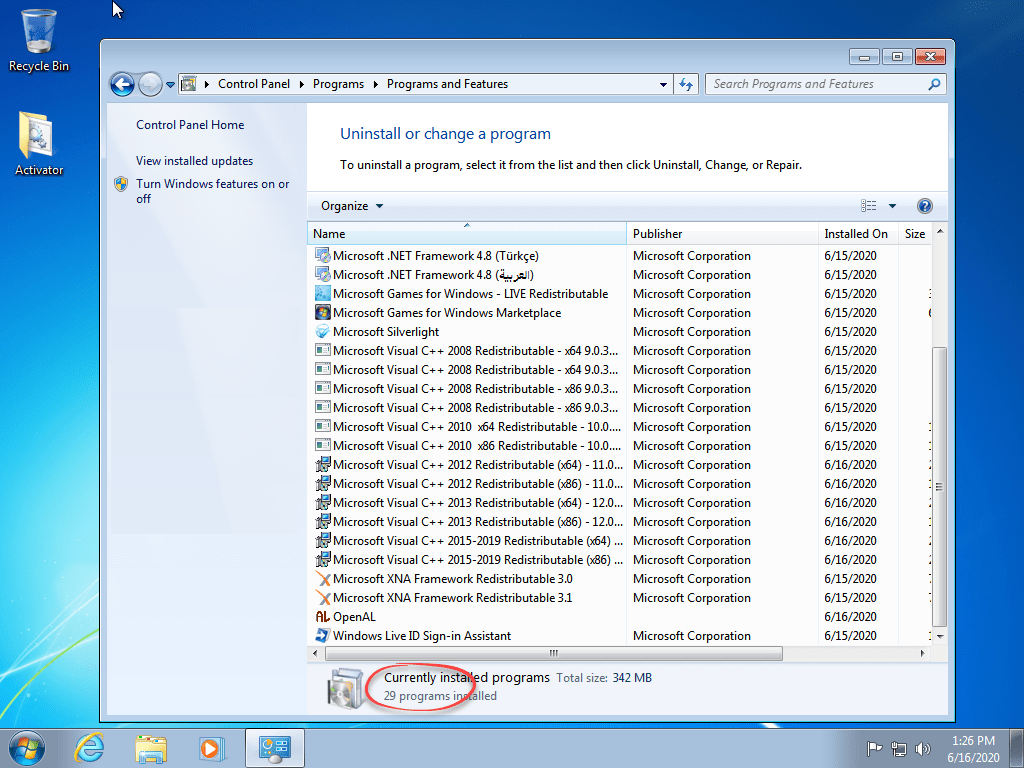The height and width of the screenshot is (768, 1024).
Task: Click '6/16/2020' date in OpenAL row
Action: point(850,616)
